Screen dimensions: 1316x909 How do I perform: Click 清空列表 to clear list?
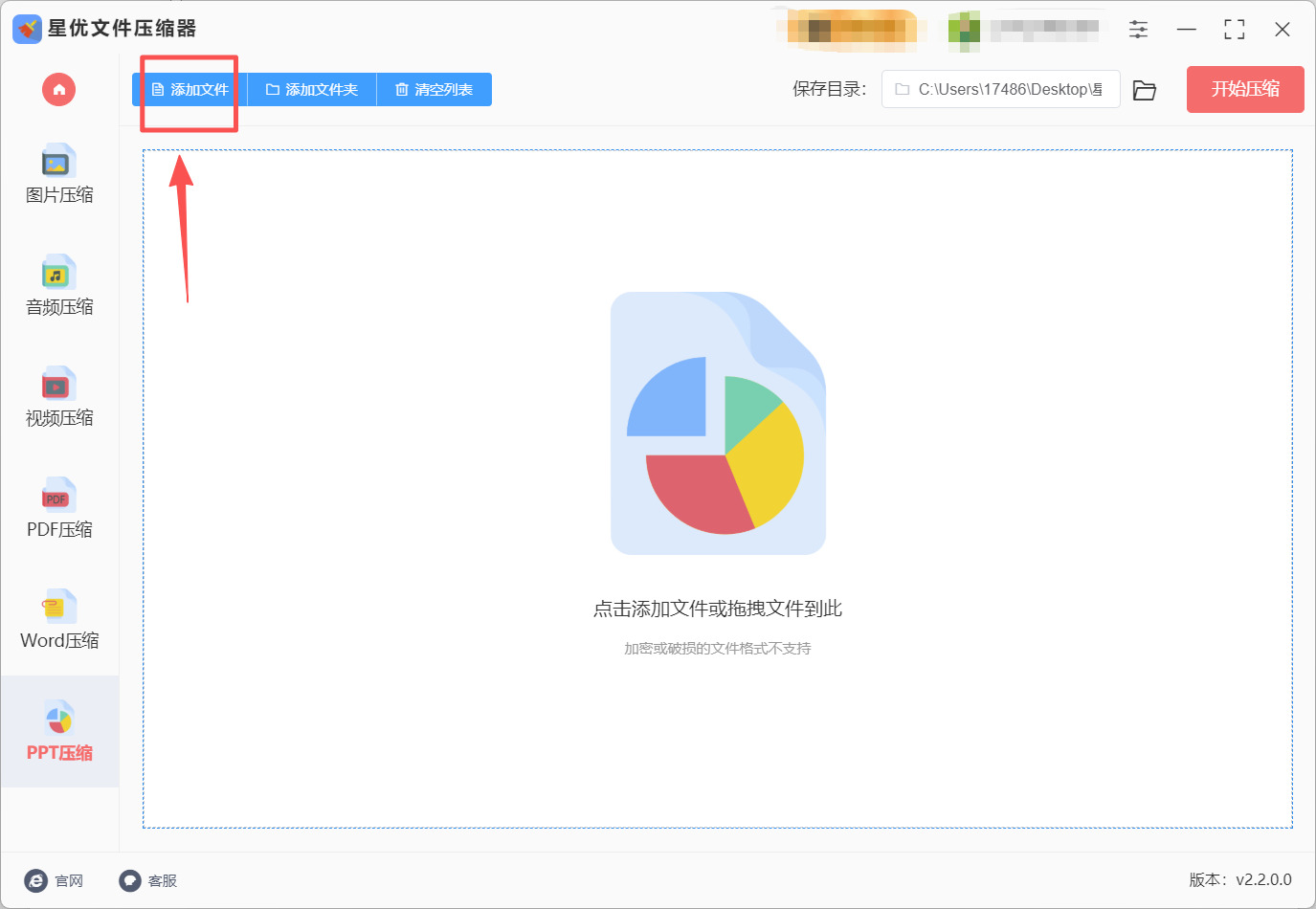[x=435, y=90]
